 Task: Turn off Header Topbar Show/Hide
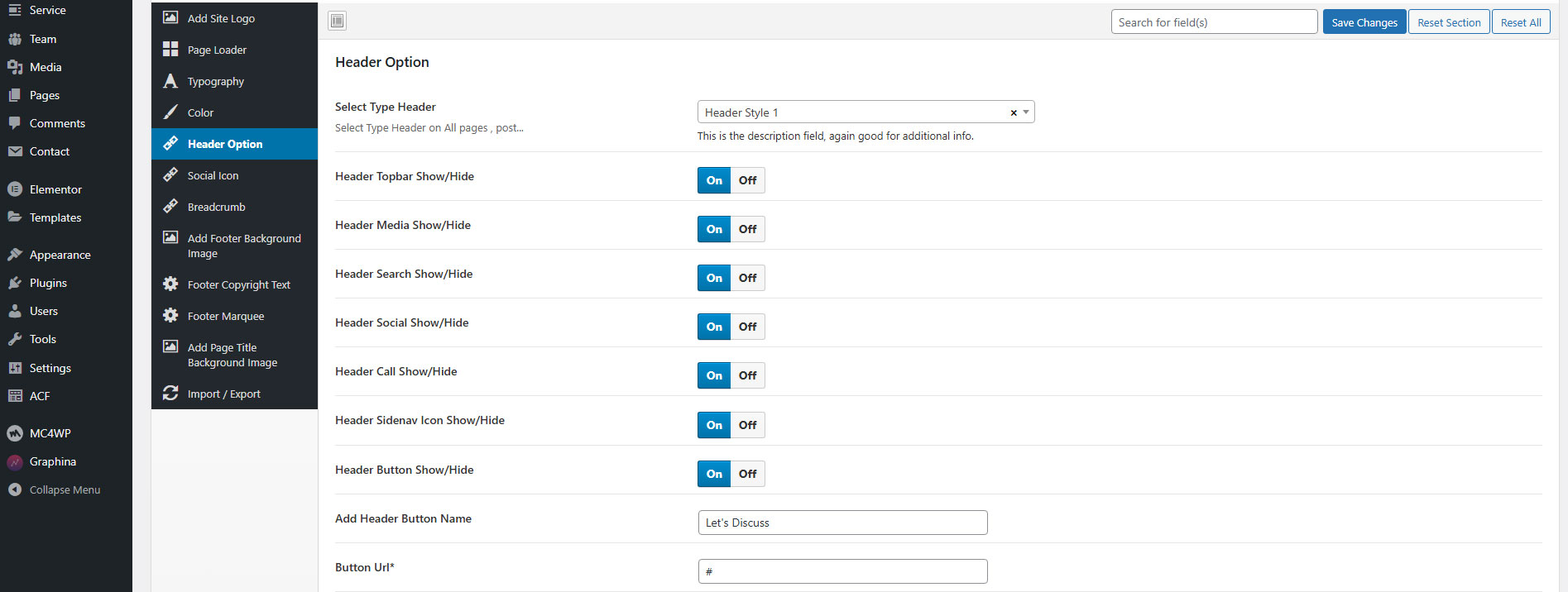[x=747, y=180]
